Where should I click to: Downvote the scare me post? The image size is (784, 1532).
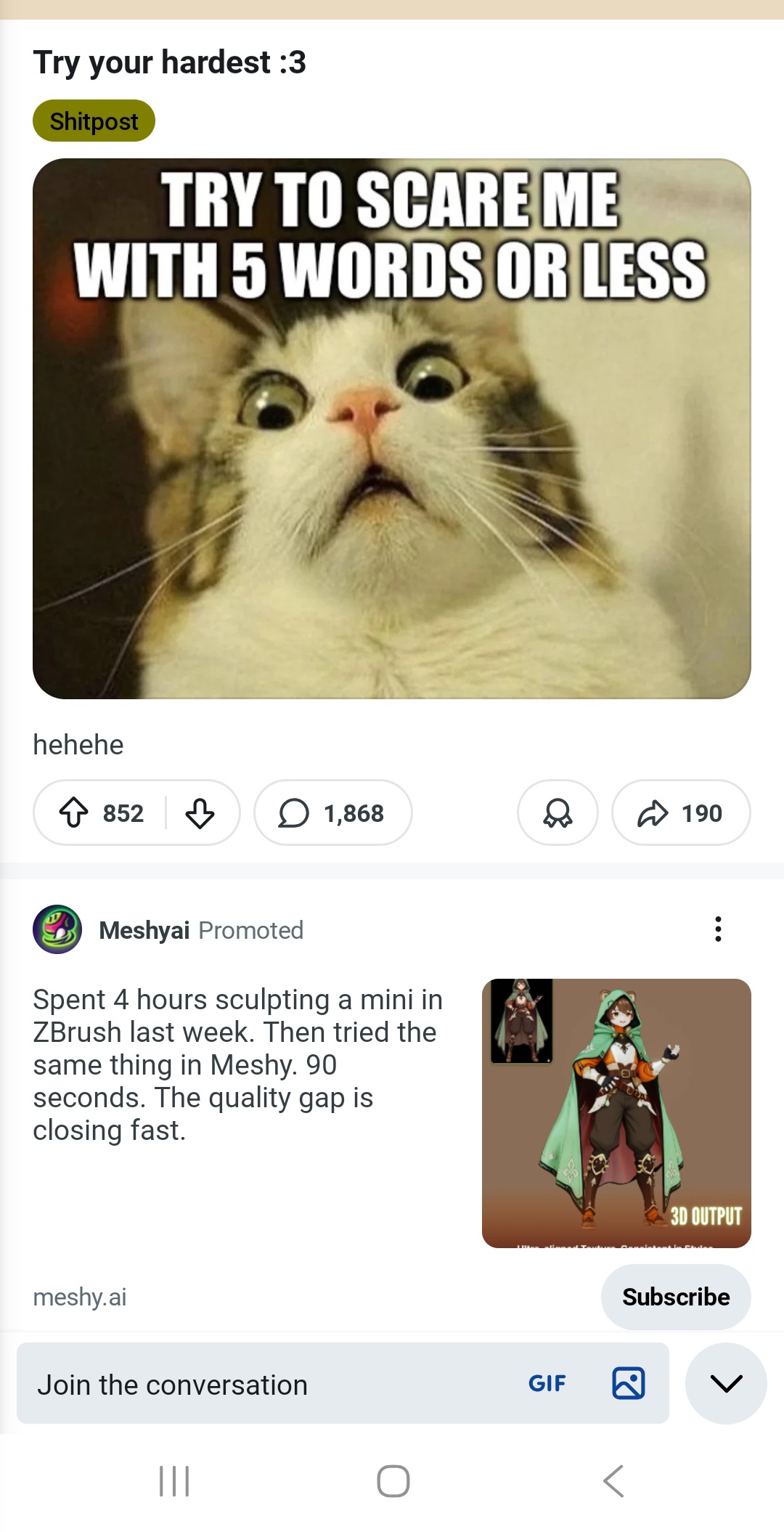pyautogui.click(x=200, y=812)
